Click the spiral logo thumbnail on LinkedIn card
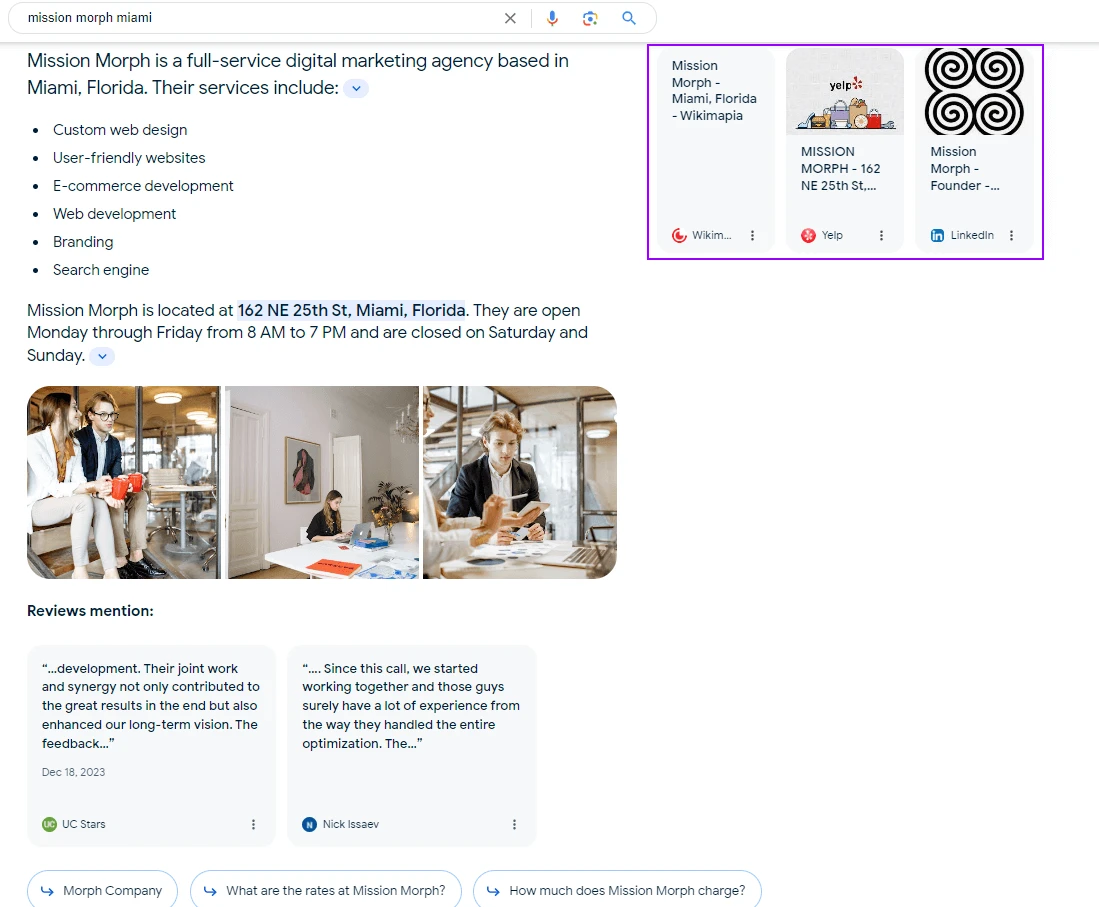The image size is (1099, 907). [974, 91]
